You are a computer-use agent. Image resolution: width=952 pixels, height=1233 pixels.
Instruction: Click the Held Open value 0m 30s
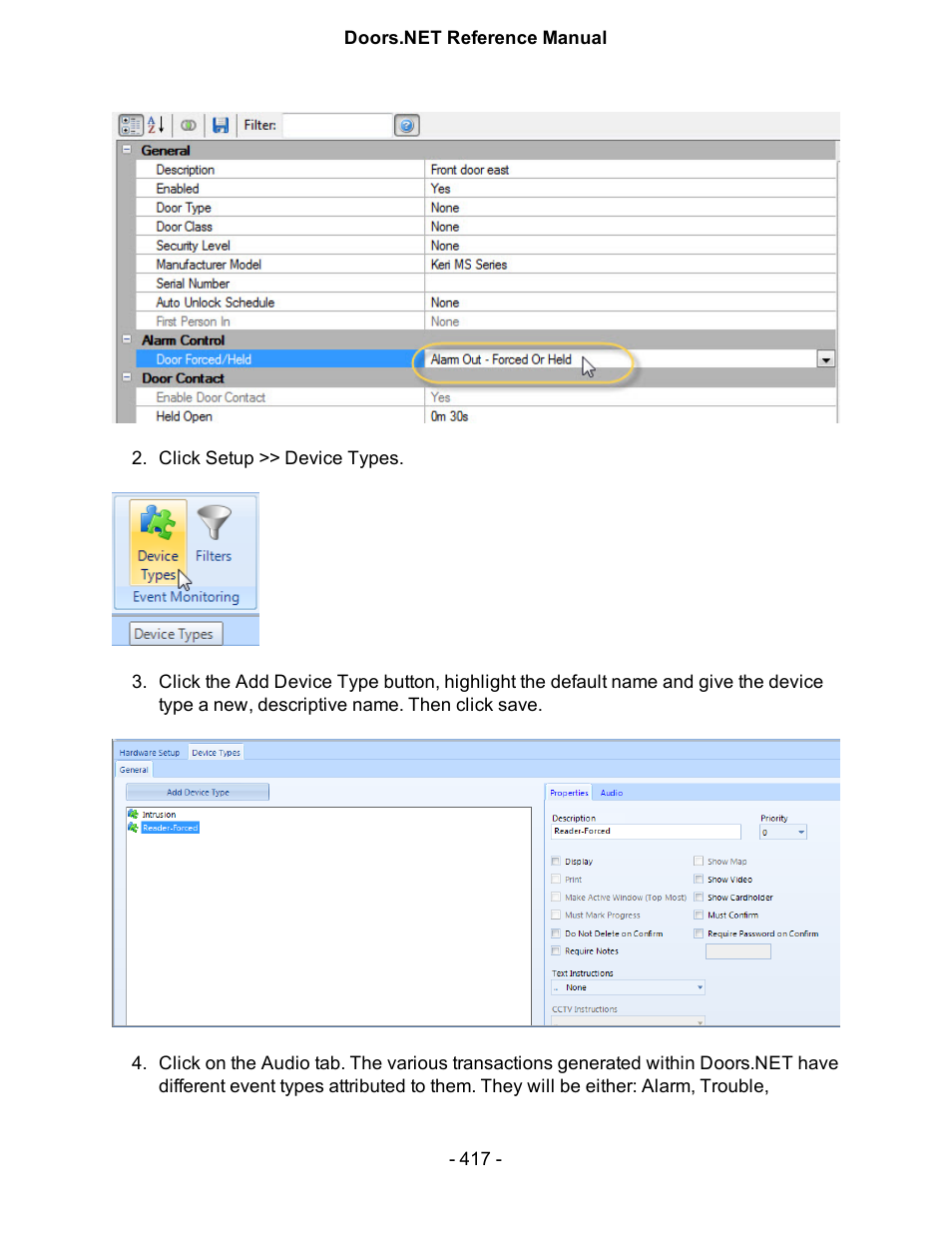tap(449, 416)
